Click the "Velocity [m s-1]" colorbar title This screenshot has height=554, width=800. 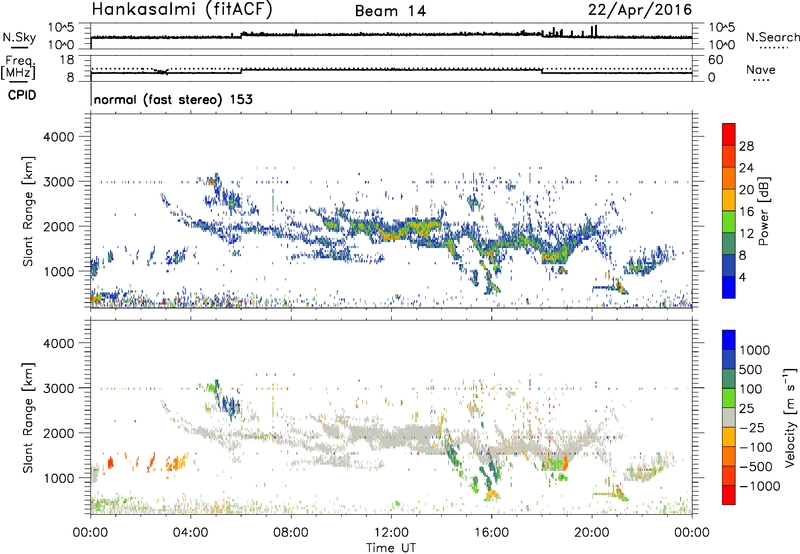(790, 417)
